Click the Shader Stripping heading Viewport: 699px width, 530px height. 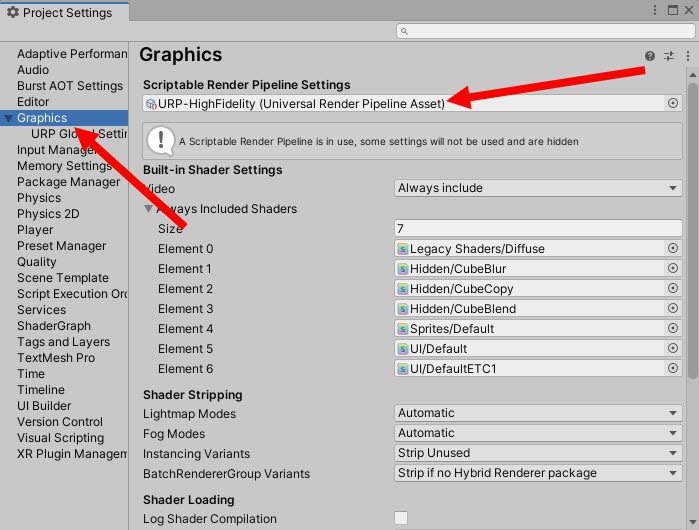pos(193,395)
